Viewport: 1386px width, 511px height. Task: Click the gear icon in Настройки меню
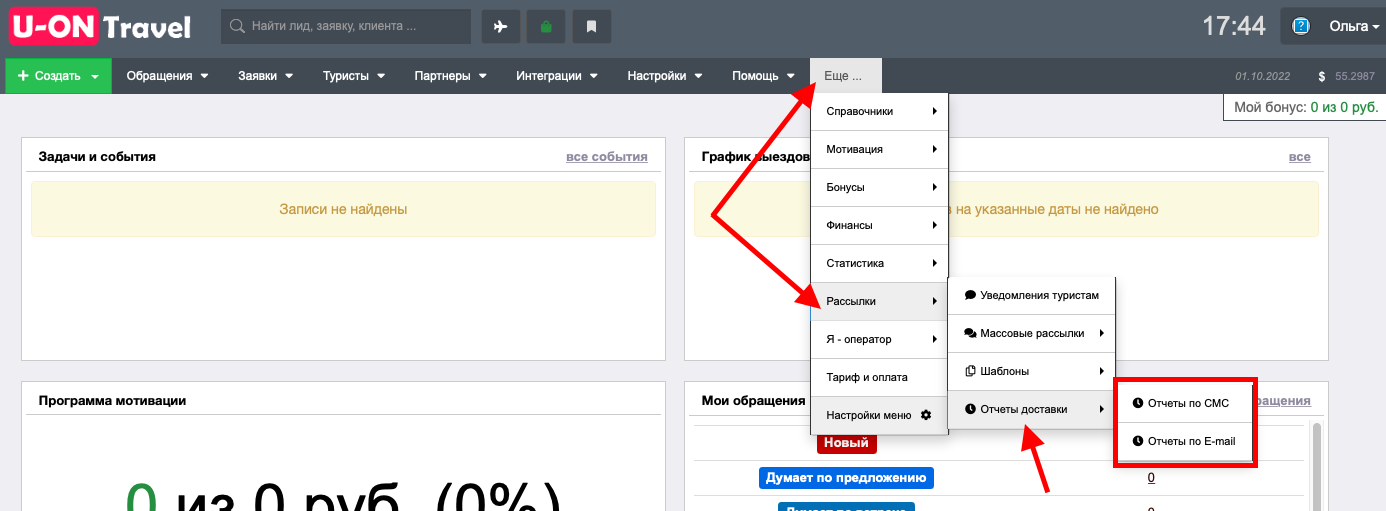click(x=925, y=415)
